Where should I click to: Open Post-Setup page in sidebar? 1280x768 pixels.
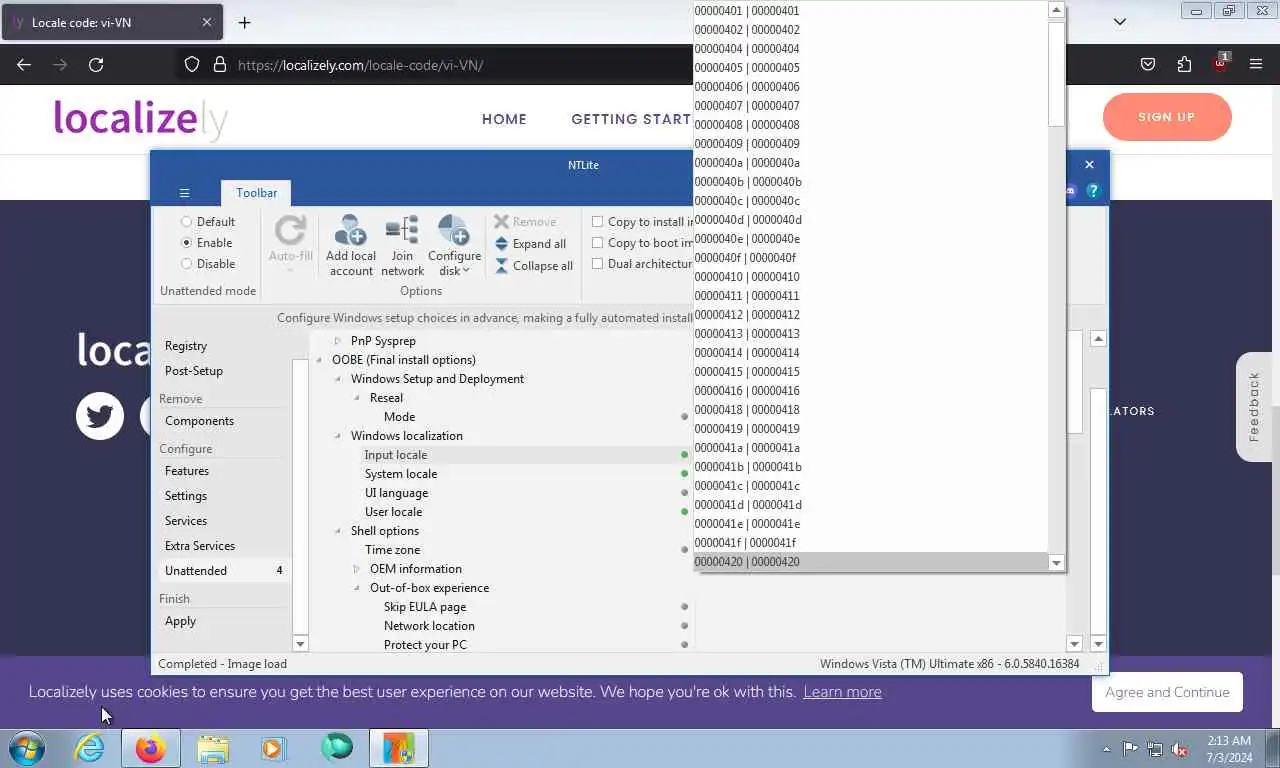click(194, 371)
